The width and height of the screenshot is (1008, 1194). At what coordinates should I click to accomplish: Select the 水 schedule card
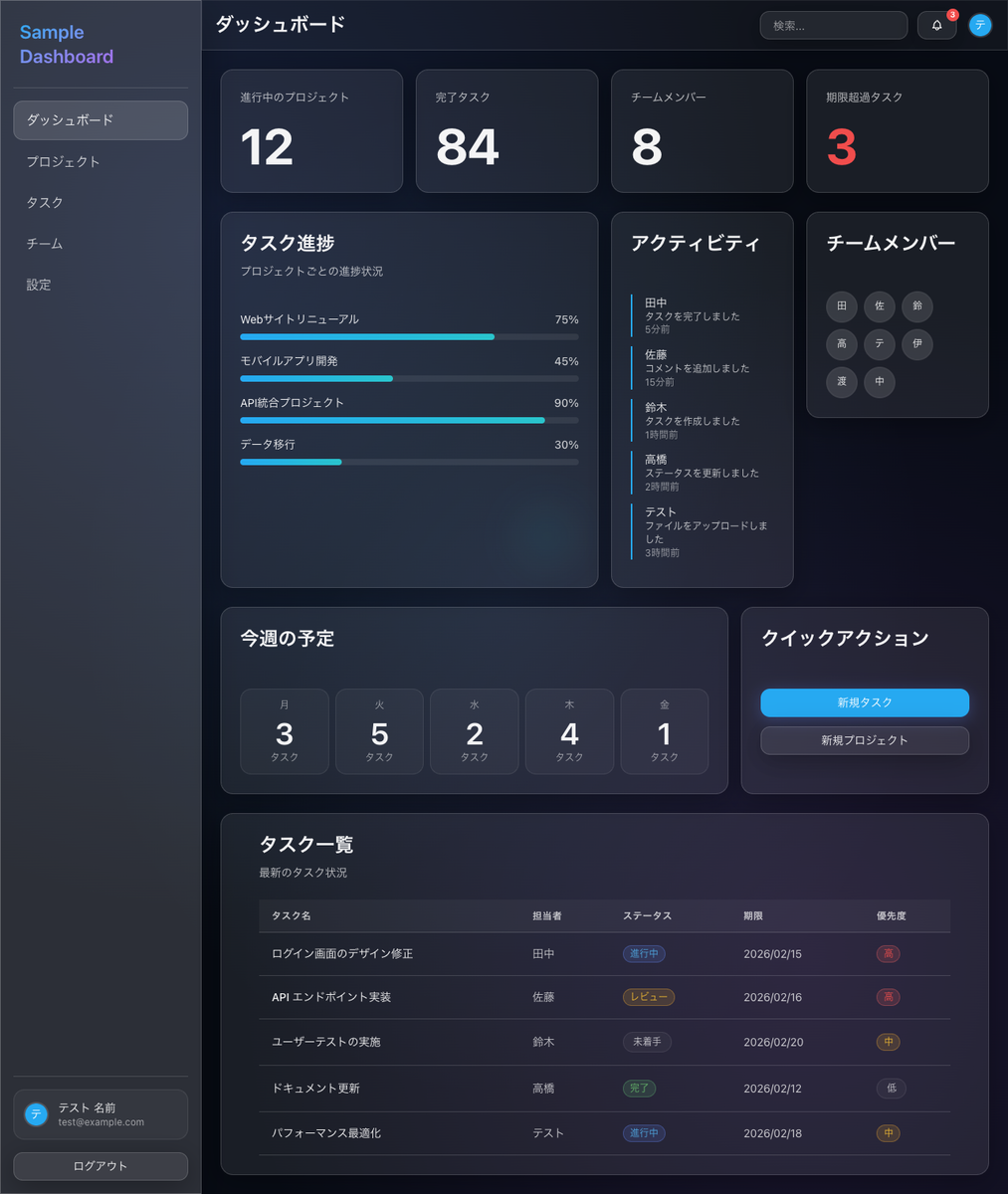(475, 731)
